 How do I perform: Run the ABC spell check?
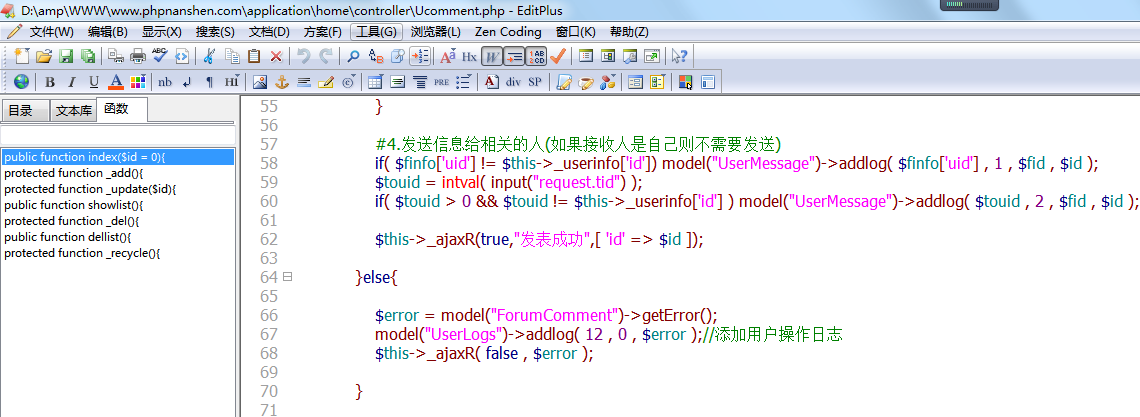coord(160,56)
